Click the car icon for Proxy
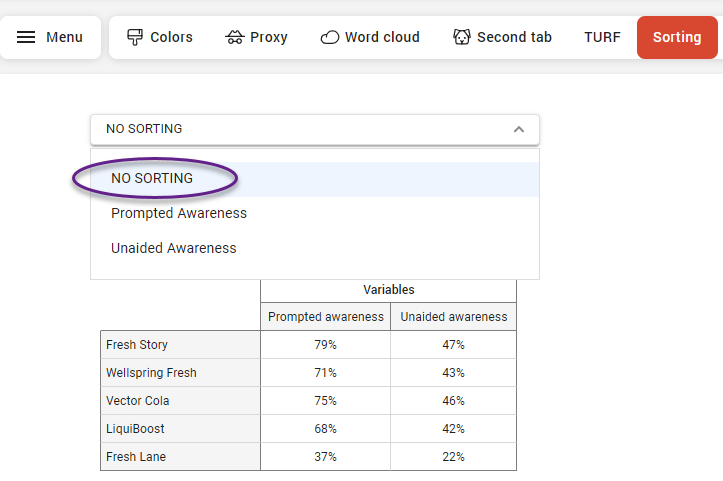Viewport: 723px width, 481px height. pos(235,37)
